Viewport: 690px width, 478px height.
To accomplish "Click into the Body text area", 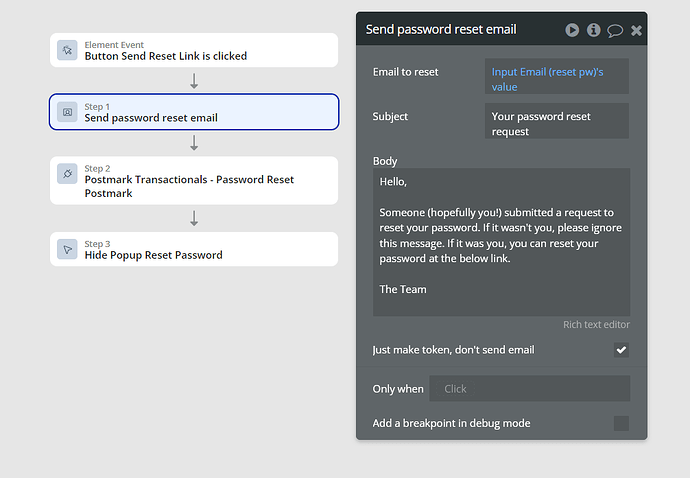I will coord(500,241).
